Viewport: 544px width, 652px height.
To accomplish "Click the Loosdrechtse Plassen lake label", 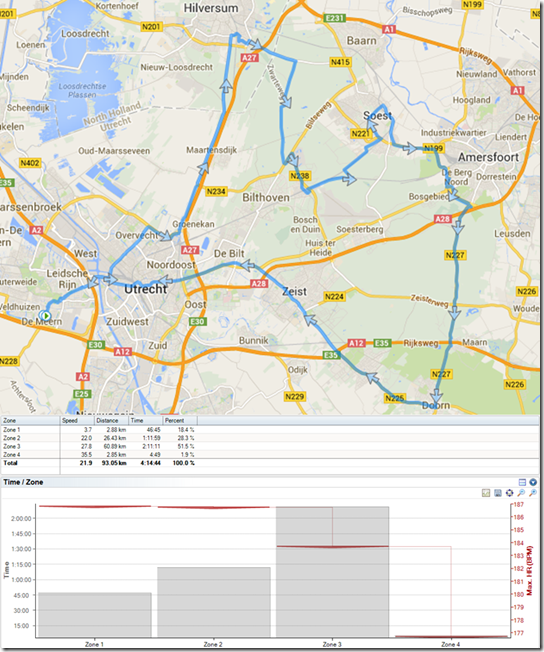I will (x=82, y=90).
